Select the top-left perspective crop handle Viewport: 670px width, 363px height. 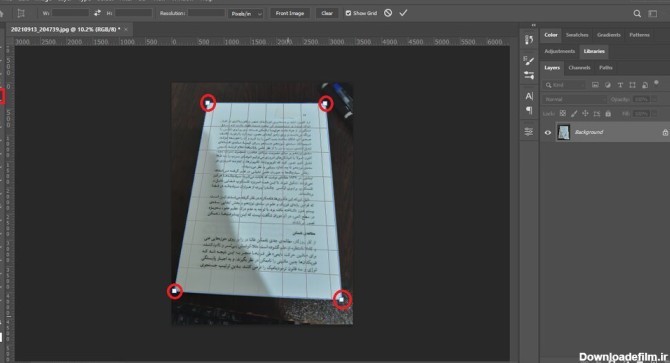(208, 103)
